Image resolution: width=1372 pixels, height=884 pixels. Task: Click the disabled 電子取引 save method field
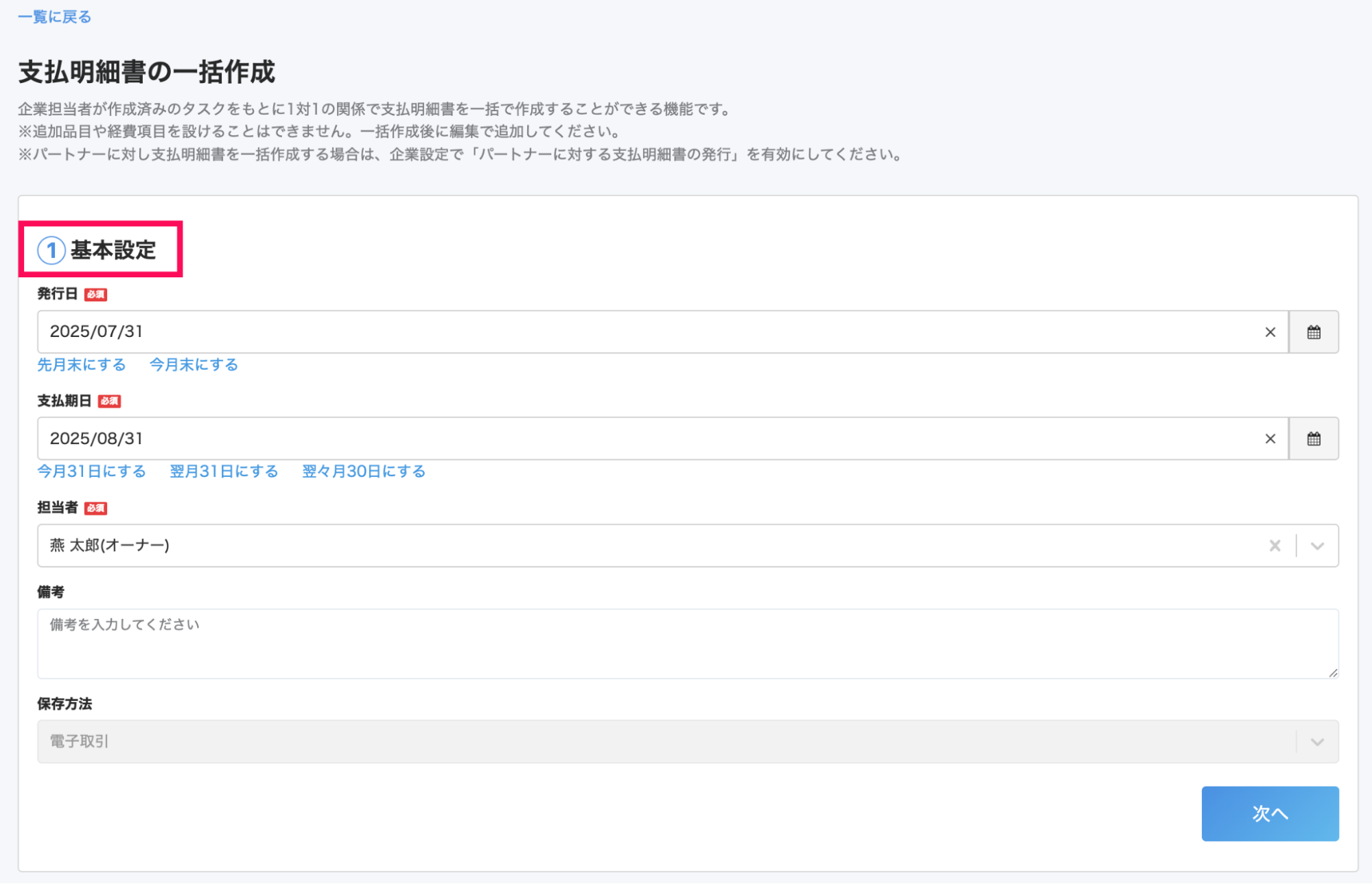click(x=688, y=741)
